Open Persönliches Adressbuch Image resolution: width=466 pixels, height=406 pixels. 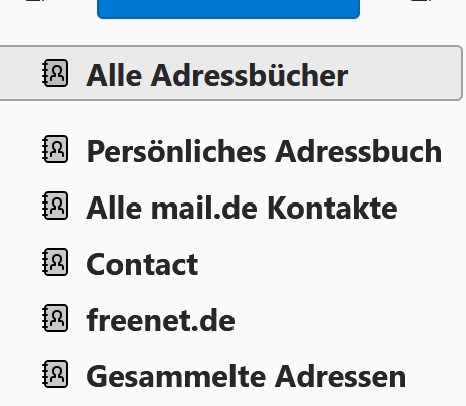click(x=264, y=152)
